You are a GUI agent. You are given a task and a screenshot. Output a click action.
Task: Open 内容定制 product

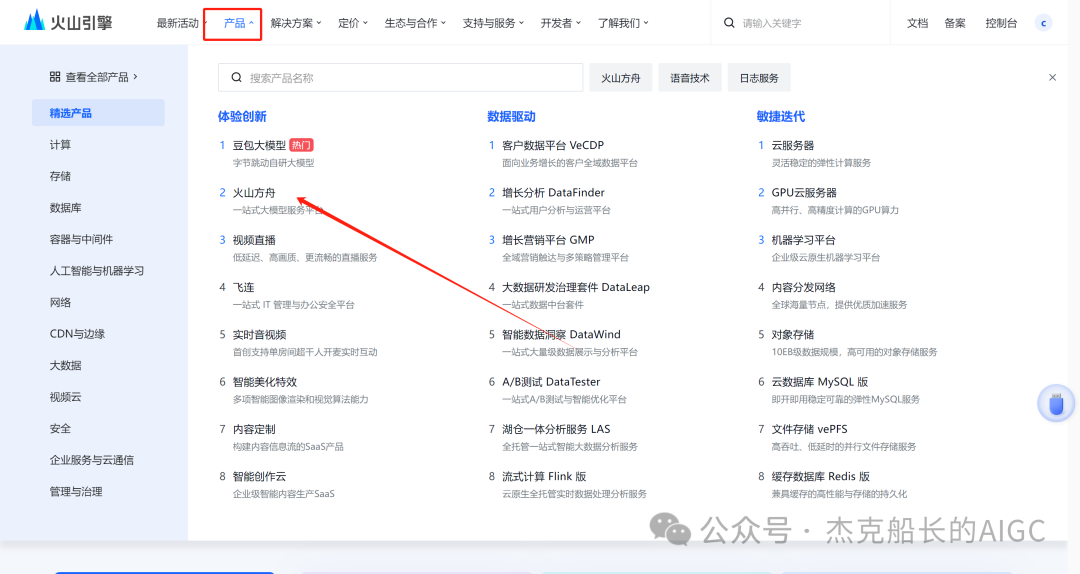253,429
